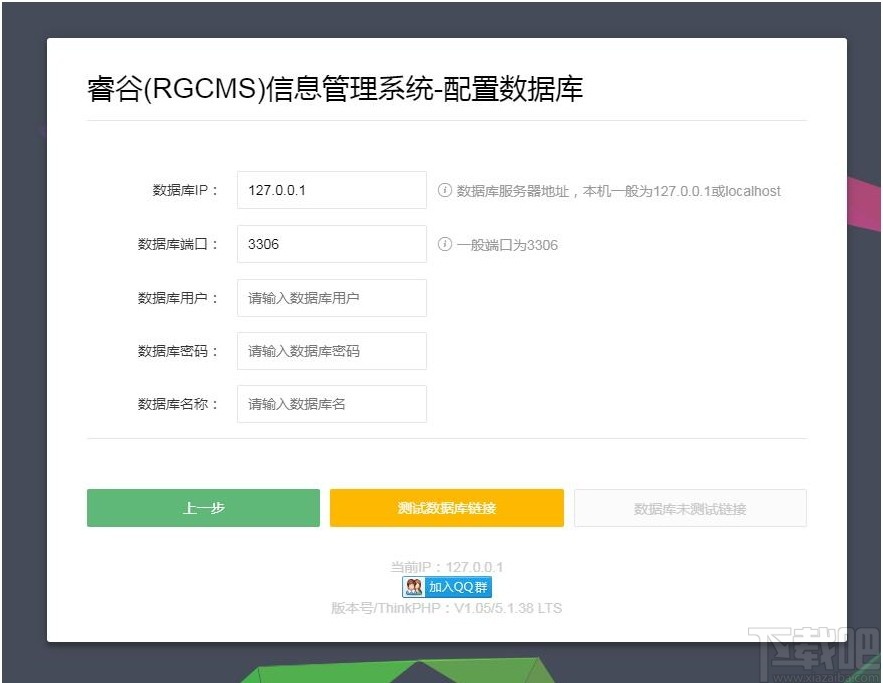Select the 请输入数据库用户 input field
883x683 pixels.
coord(331,297)
